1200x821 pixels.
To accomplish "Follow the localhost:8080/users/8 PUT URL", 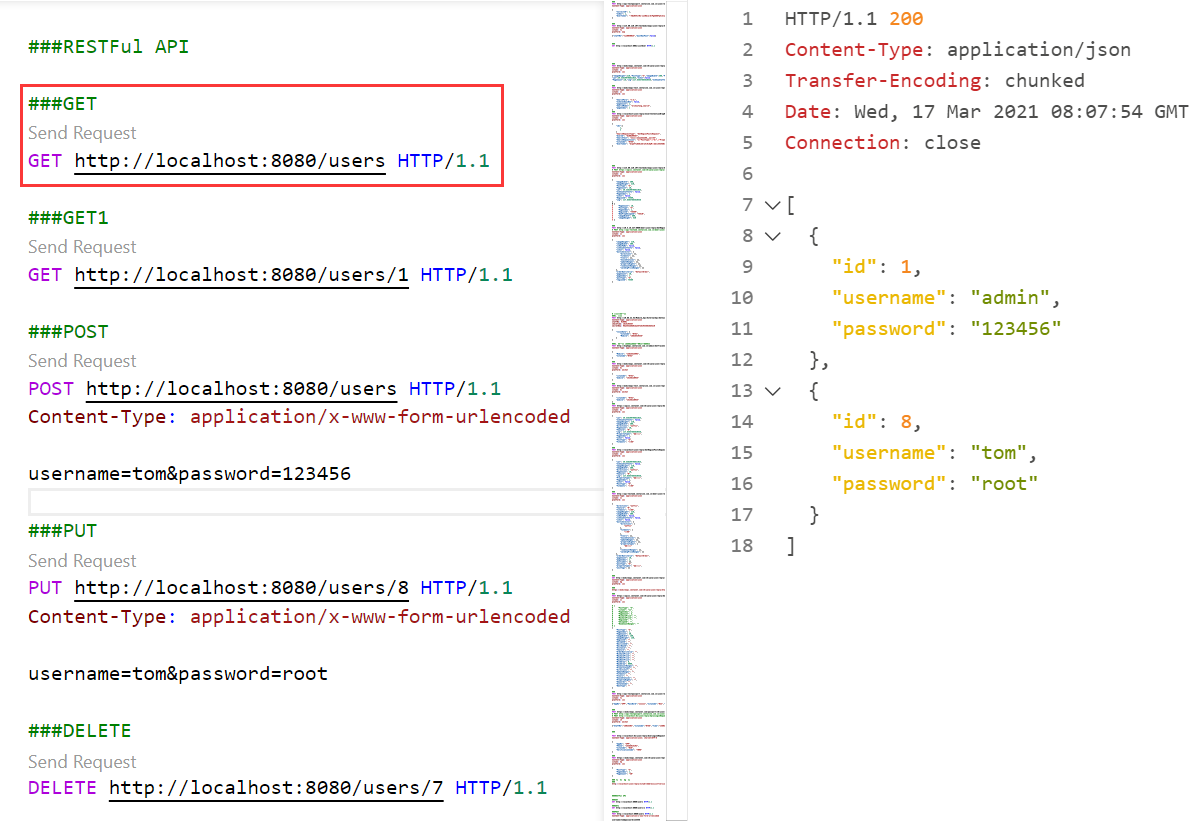I will [241, 588].
